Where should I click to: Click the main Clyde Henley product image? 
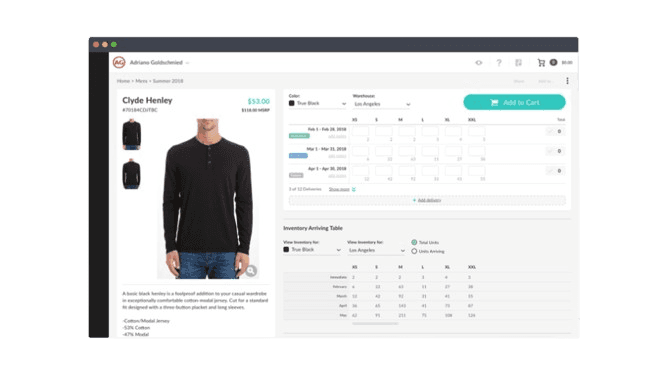click(208, 199)
